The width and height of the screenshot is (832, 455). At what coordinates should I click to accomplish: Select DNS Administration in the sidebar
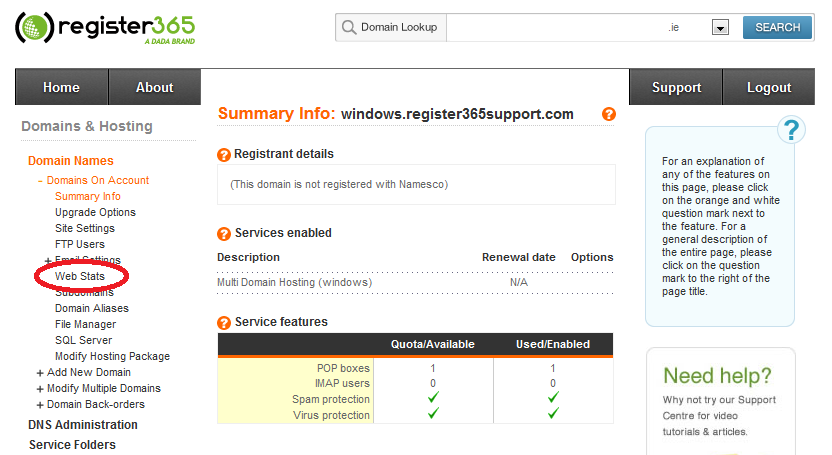(83, 425)
